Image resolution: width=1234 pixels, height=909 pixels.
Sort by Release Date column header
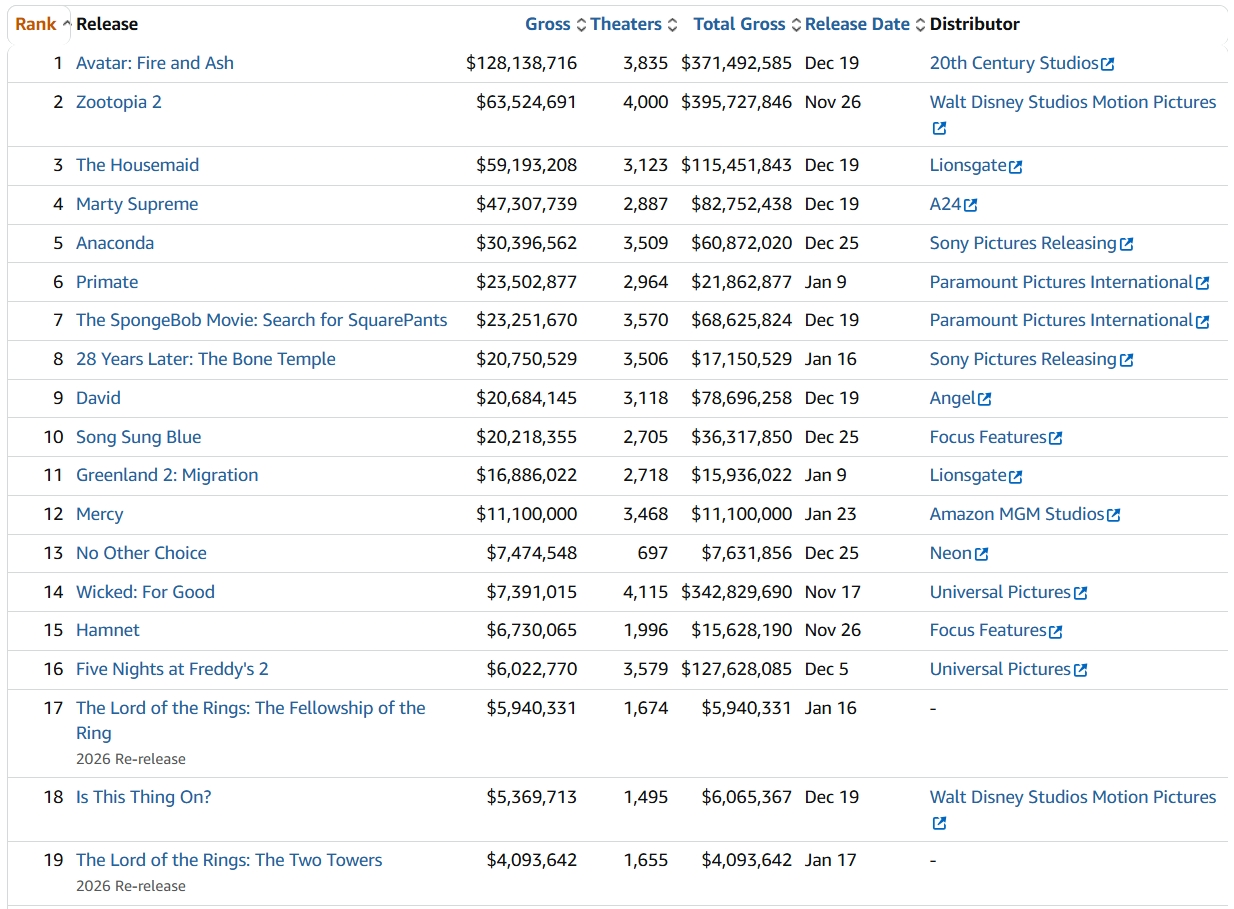point(857,24)
